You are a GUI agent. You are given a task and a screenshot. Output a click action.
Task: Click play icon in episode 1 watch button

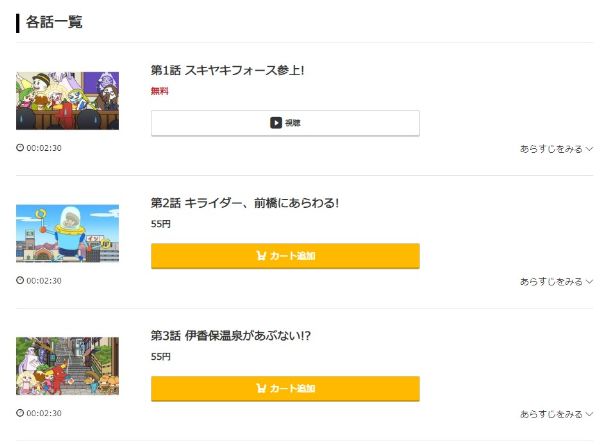[275, 123]
